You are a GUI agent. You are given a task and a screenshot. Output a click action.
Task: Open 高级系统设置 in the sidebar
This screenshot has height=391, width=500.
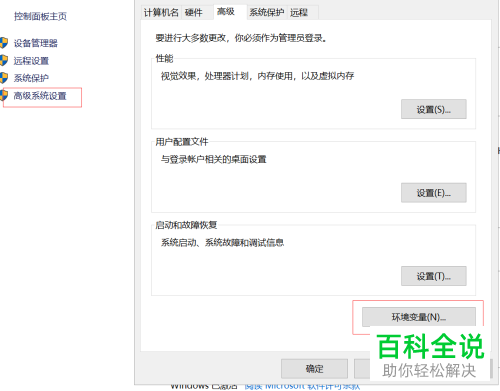(x=40, y=96)
